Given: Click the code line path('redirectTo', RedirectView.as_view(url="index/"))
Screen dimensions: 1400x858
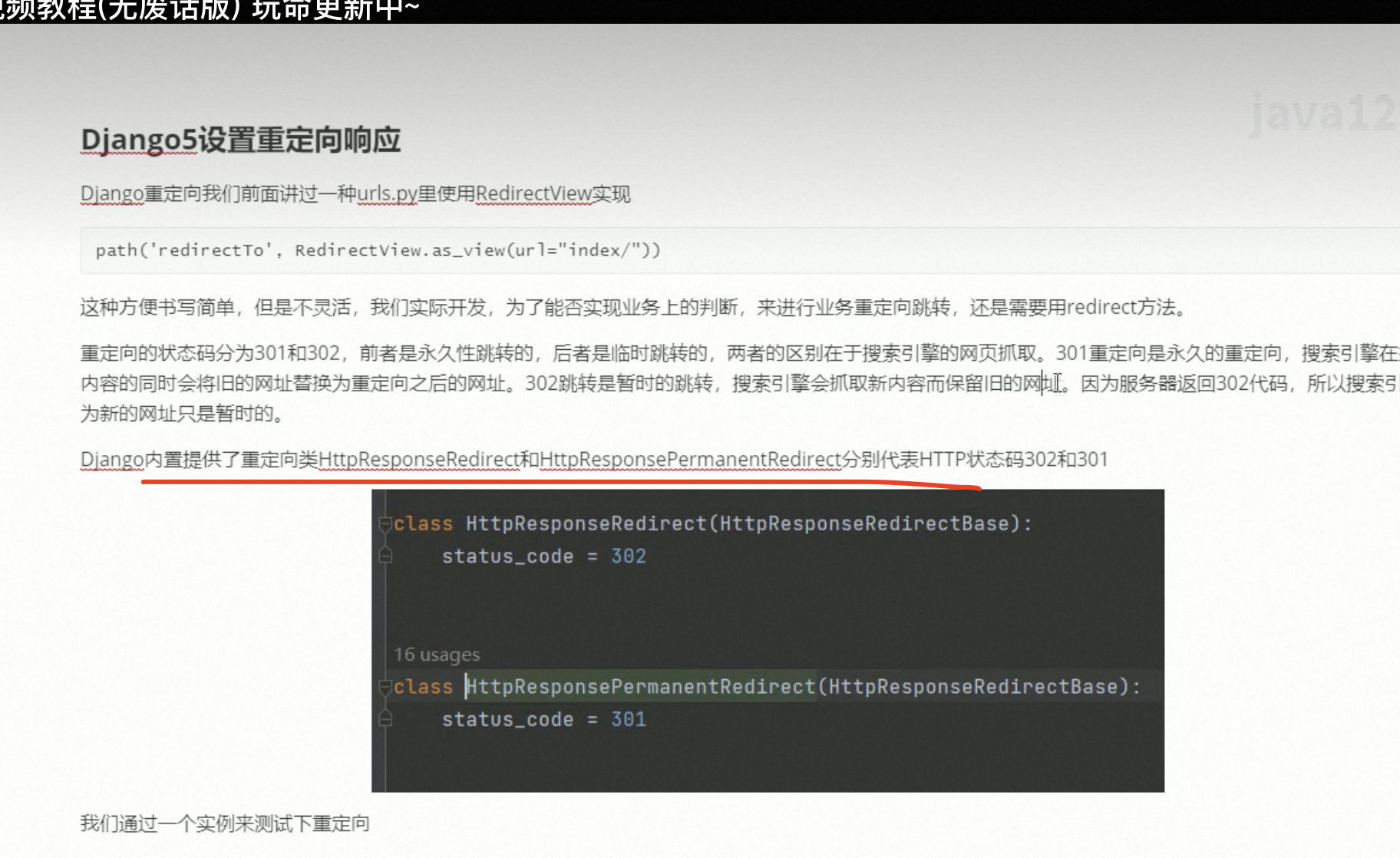Looking at the screenshot, I should click(378, 250).
